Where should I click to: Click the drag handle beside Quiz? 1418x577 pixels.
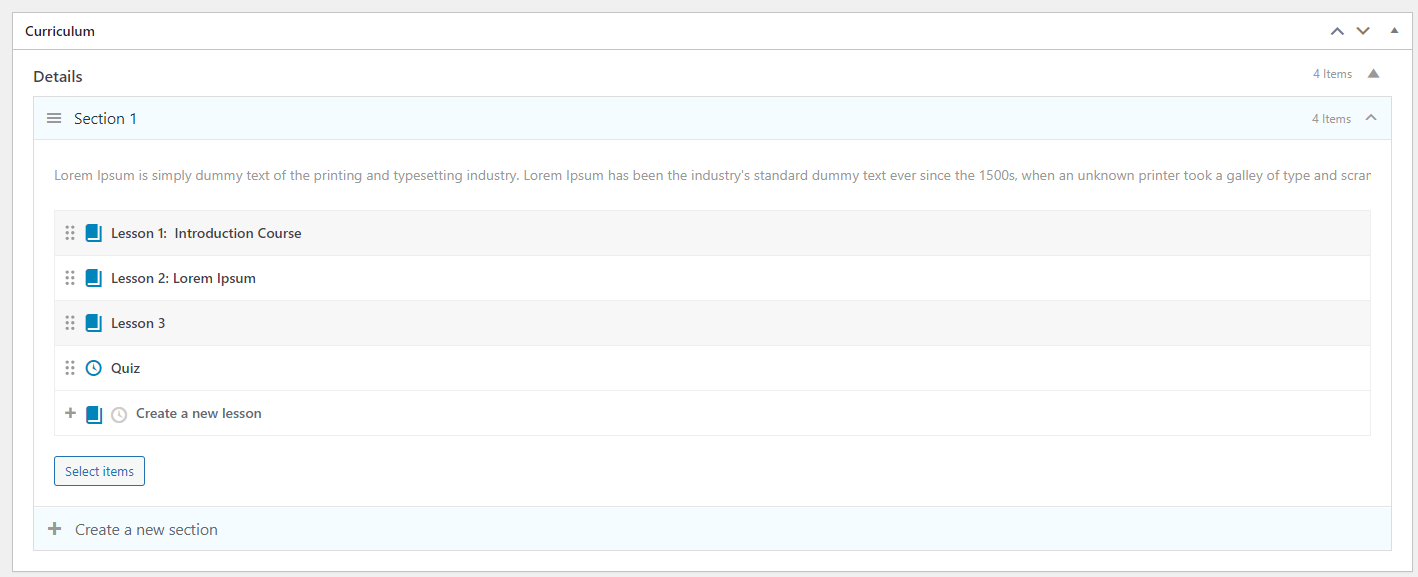(70, 368)
